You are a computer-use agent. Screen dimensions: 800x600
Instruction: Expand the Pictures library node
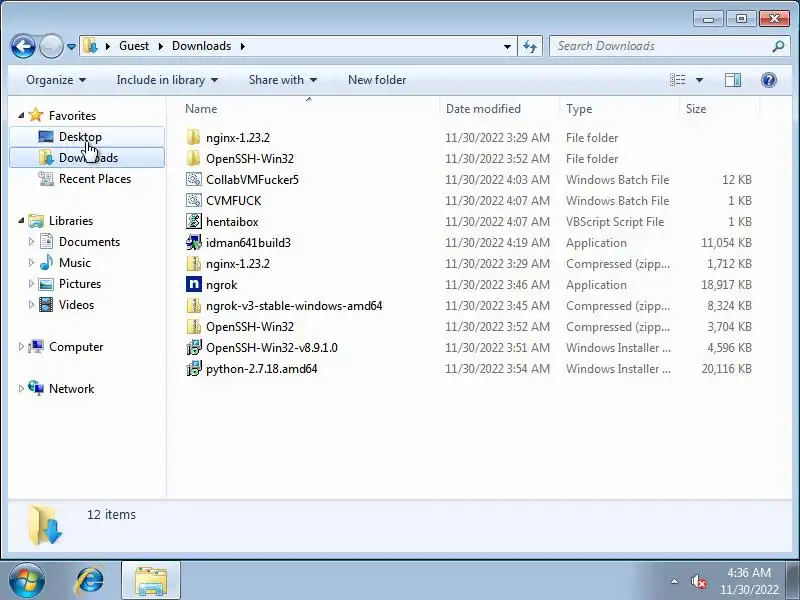pos(31,283)
